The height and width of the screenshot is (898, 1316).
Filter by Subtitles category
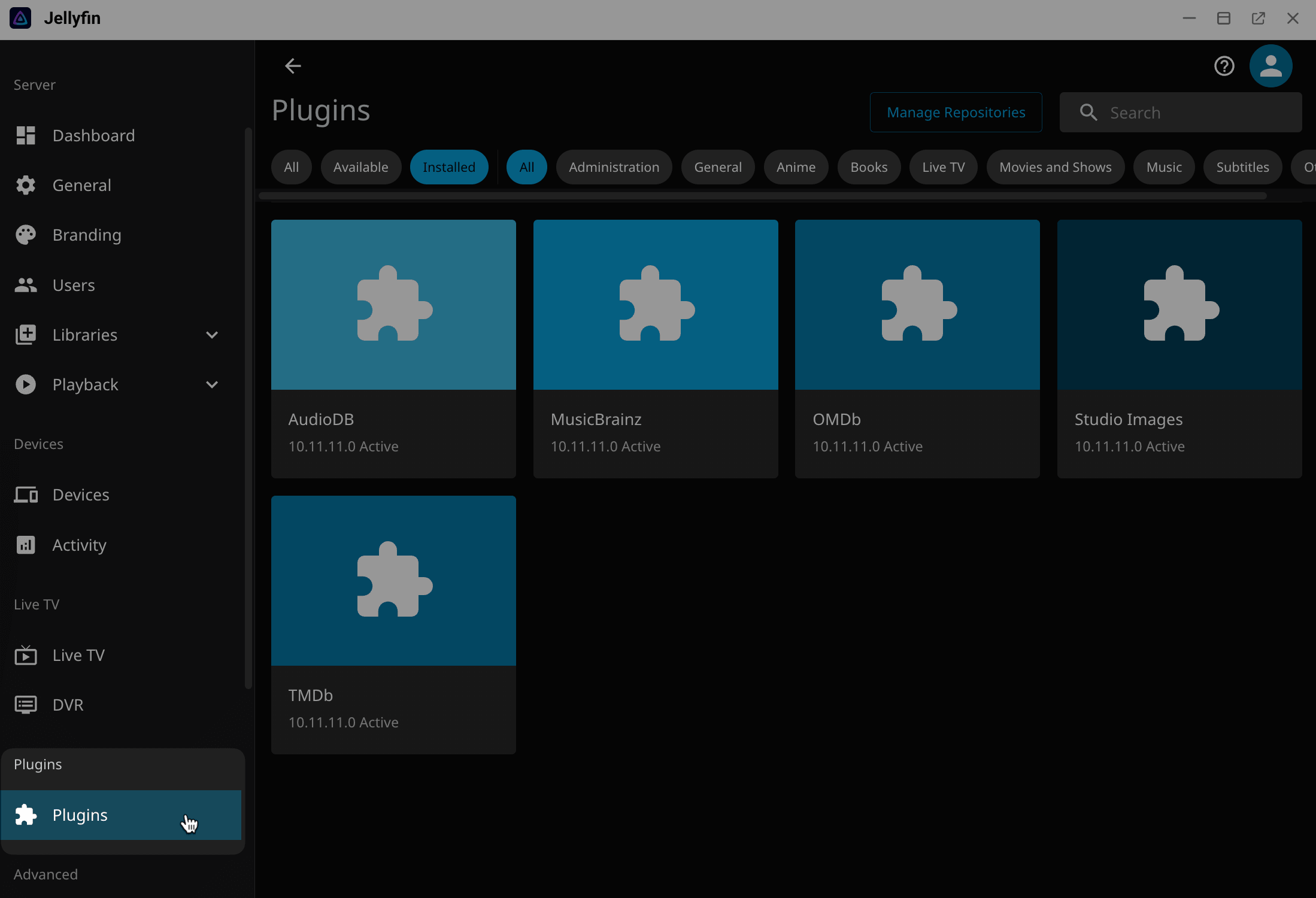click(x=1243, y=167)
